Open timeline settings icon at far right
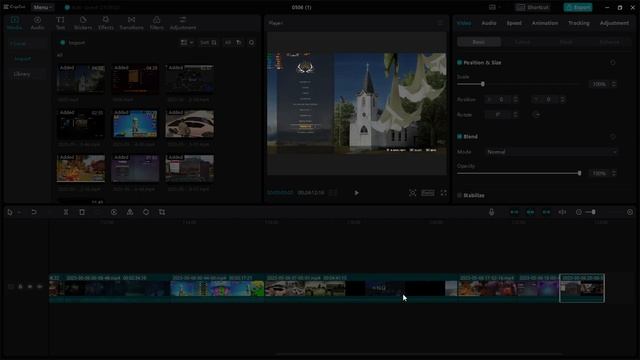 [x=630, y=212]
